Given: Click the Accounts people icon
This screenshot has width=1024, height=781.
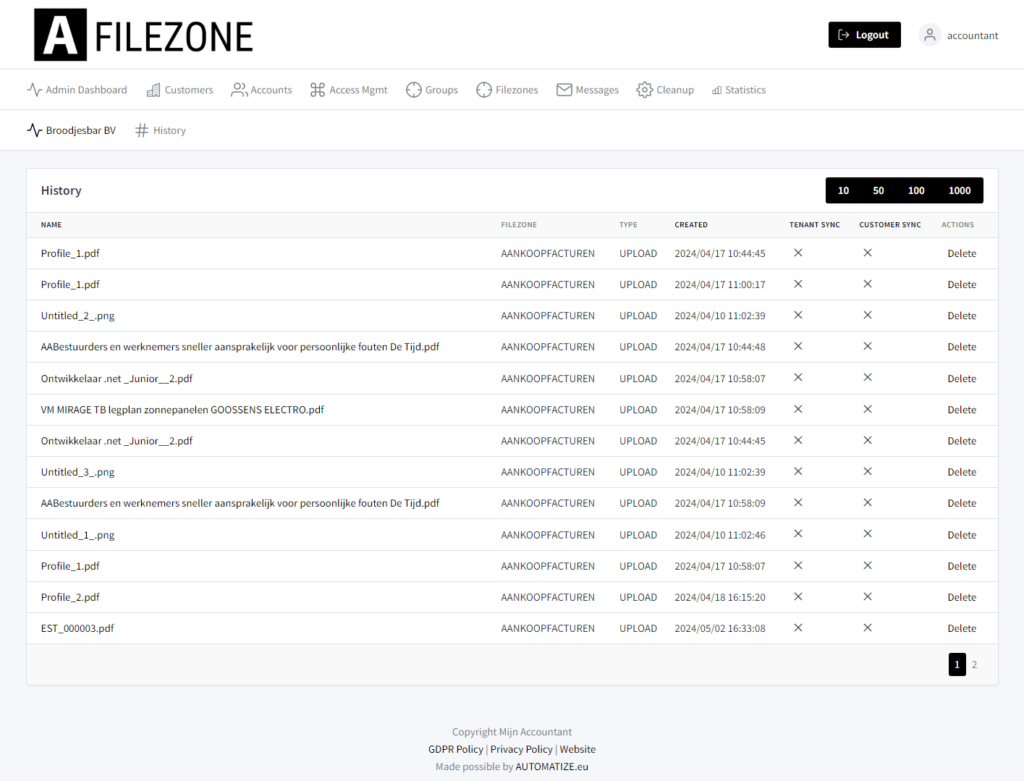Looking at the screenshot, I should pyautogui.click(x=239, y=89).
